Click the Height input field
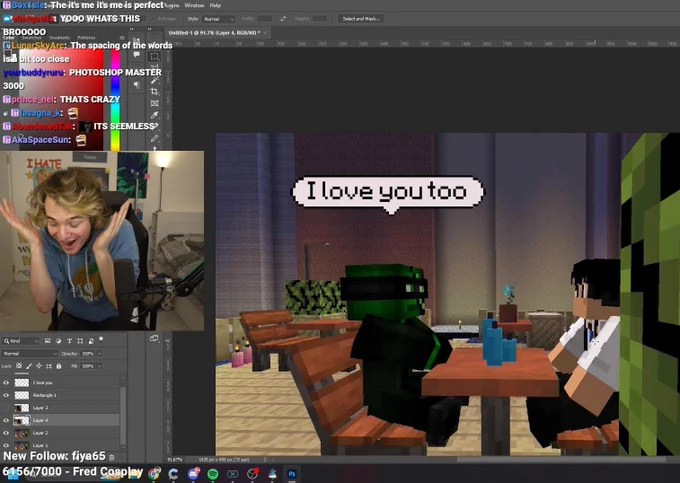This screenshot has width=680, height=483. [320, 19]
